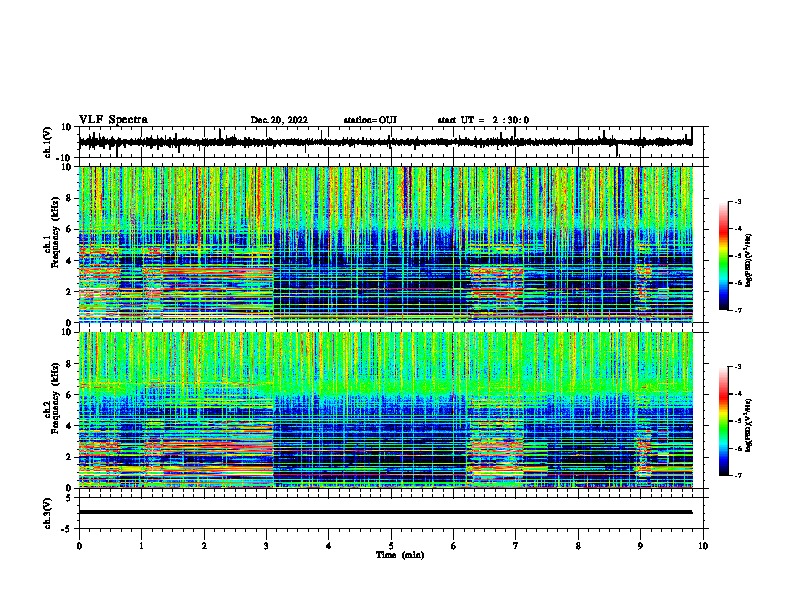Image resolution: width=792 pixels, height=612 pixels.
Task: Click the "ch.1(V)" waveform axis label
Action: [47, 142]
